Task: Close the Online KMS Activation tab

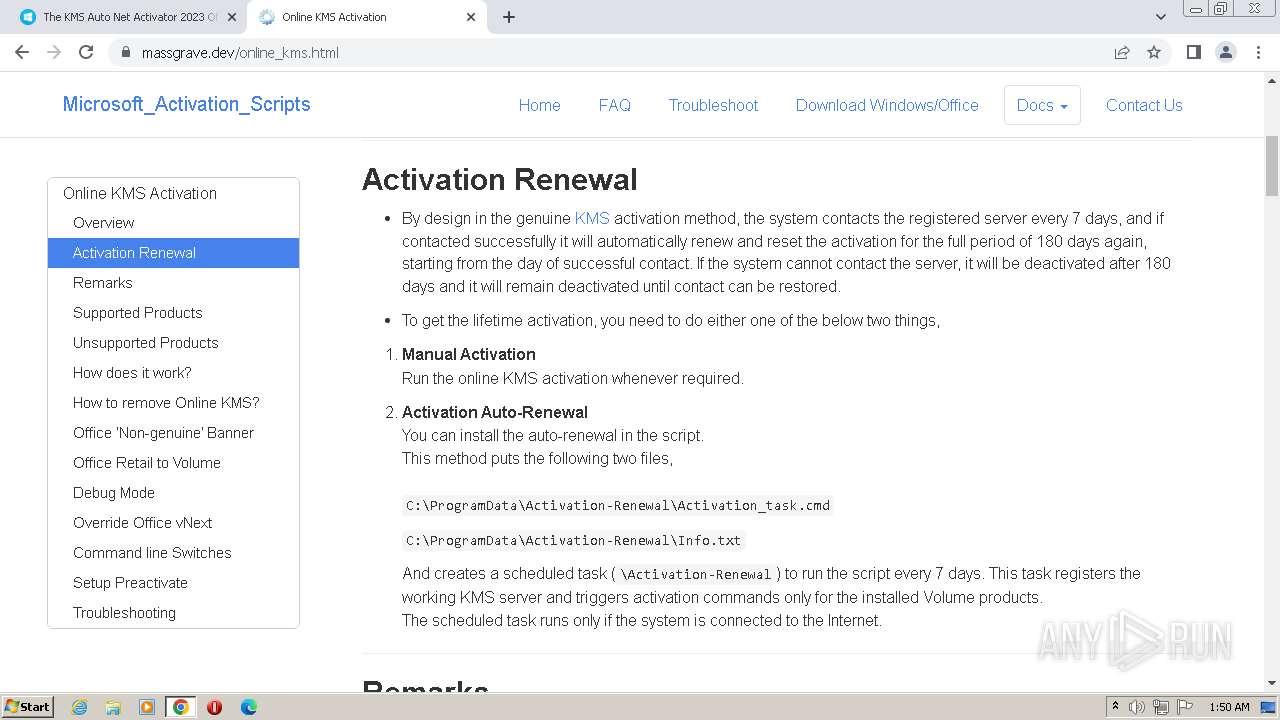Action: click(471, 17)
